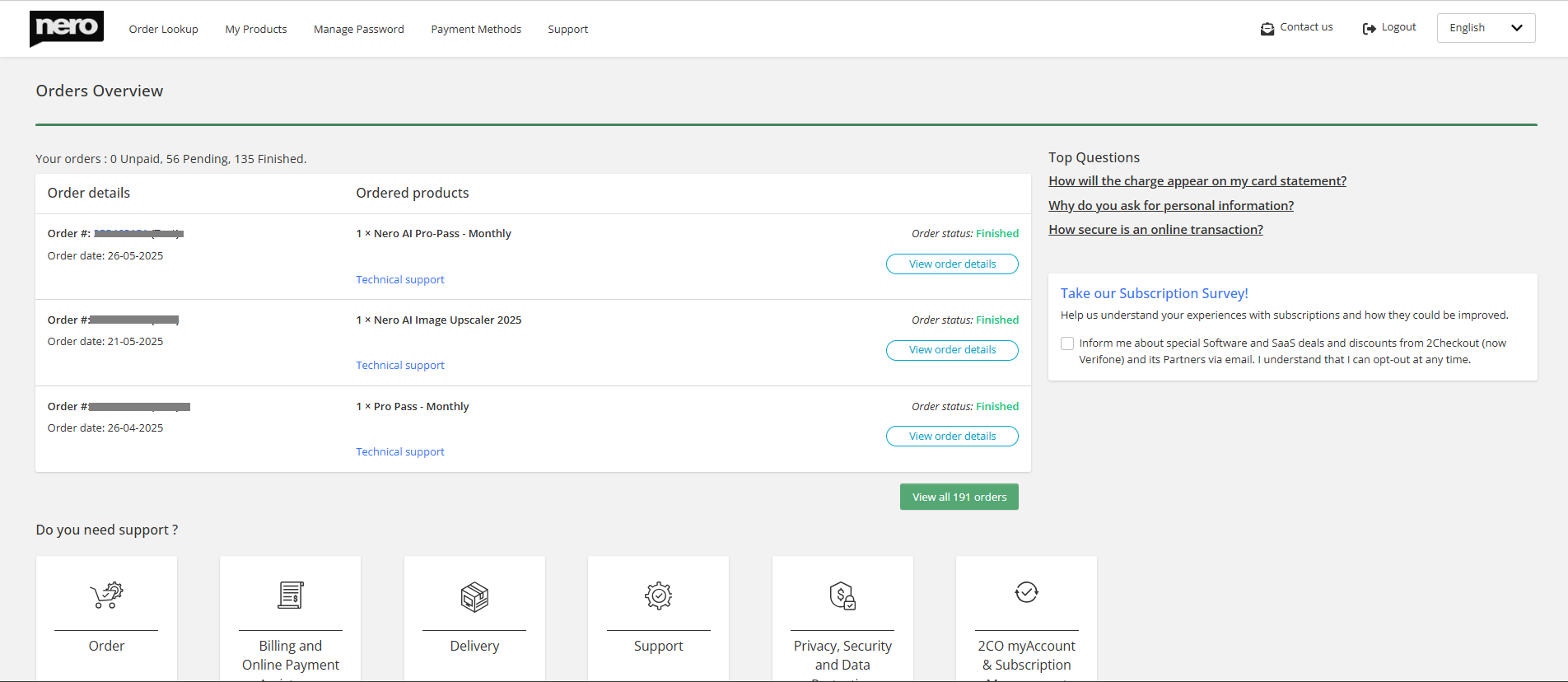Click the 'Do you need support ?' heading
Screen dimensions: 1568x682
(x=107, y=530)
